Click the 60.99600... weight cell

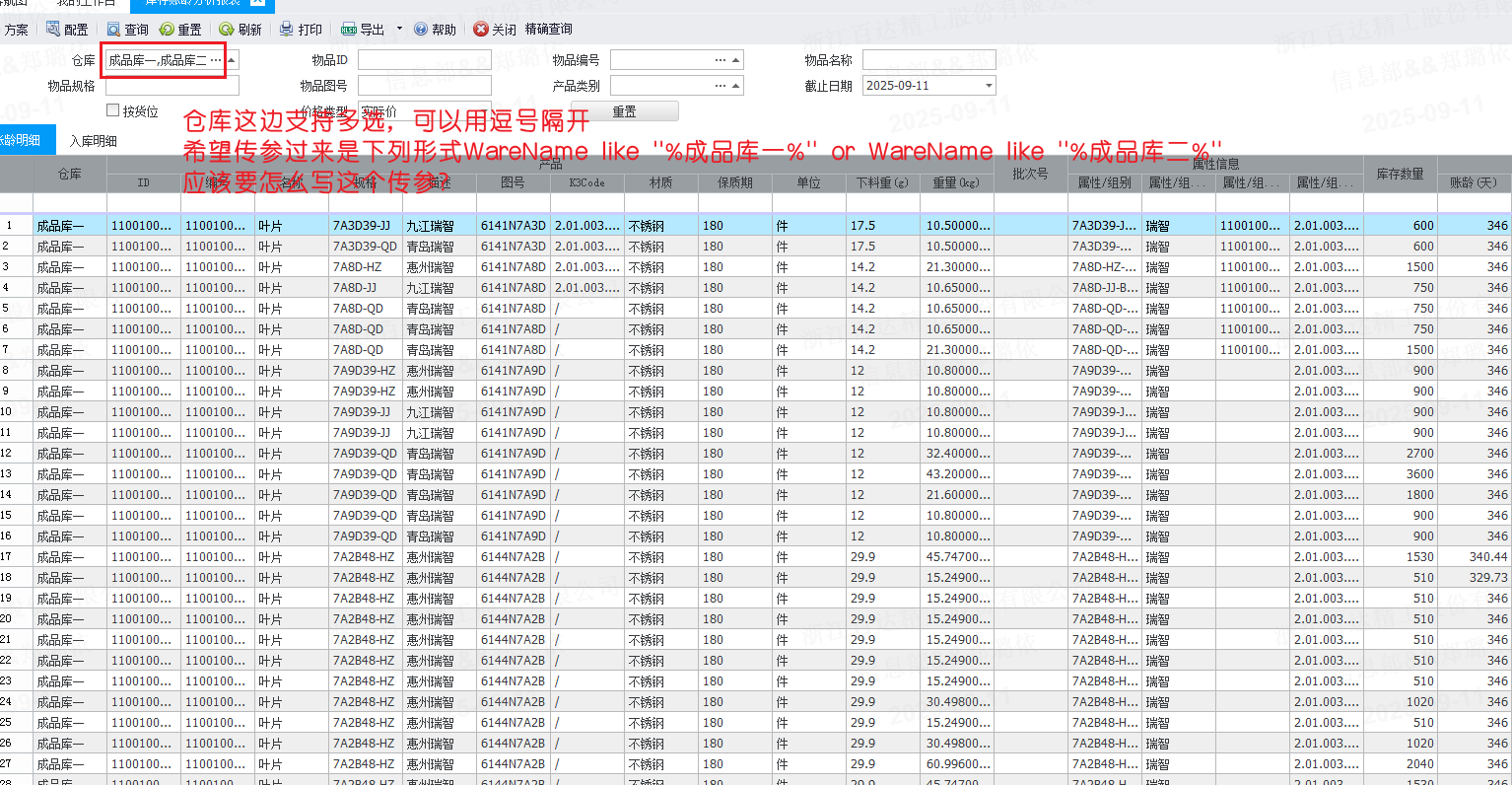click(956, 764)
